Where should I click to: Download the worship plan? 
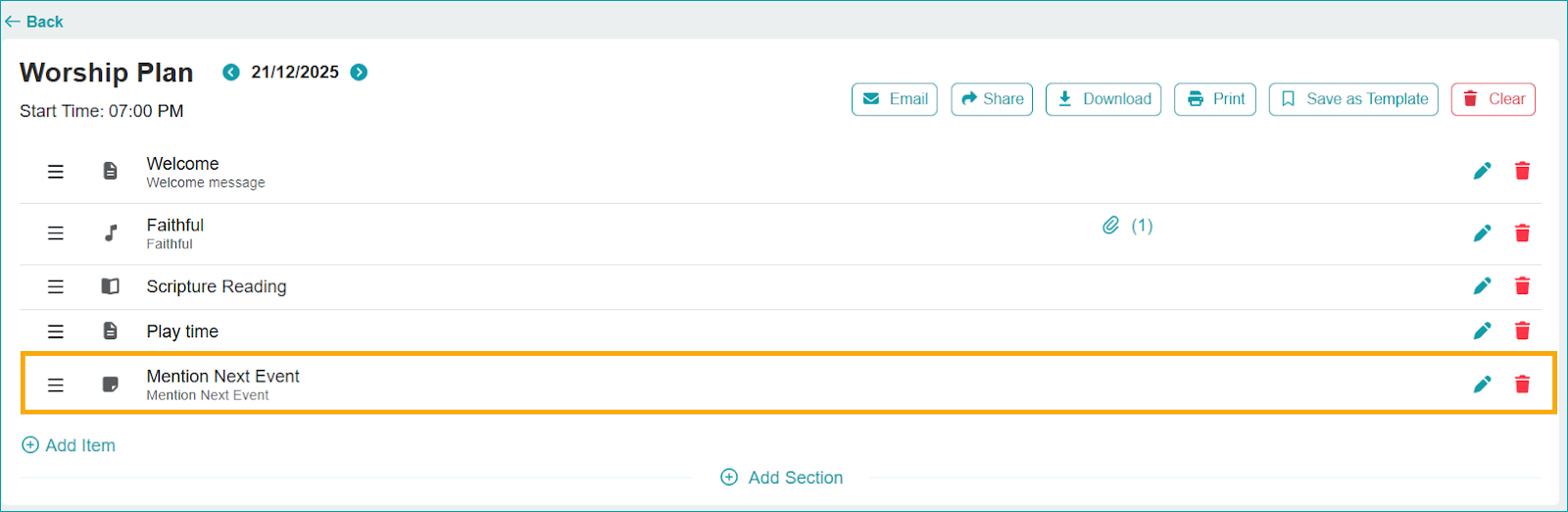click(x=1103, y=99)
